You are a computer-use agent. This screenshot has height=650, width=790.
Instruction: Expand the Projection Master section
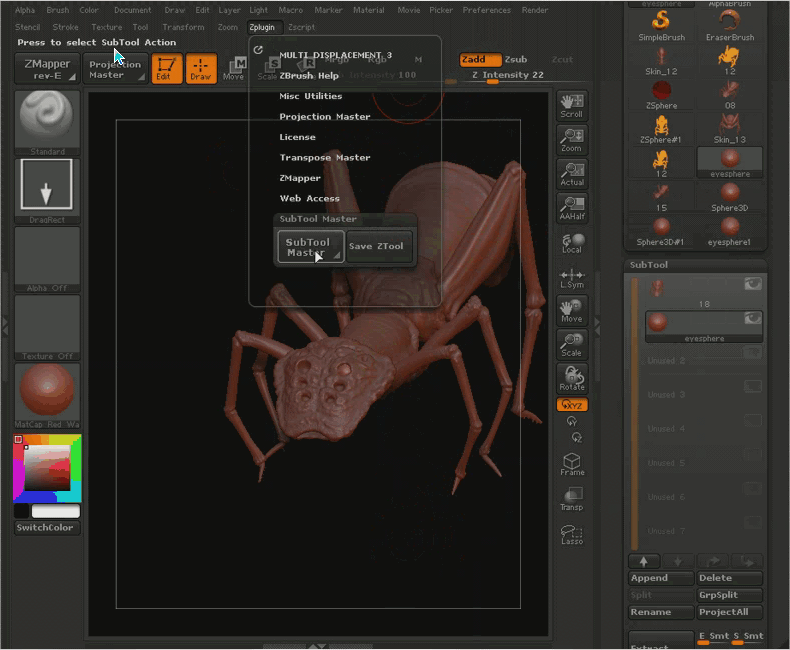[325, 117]
